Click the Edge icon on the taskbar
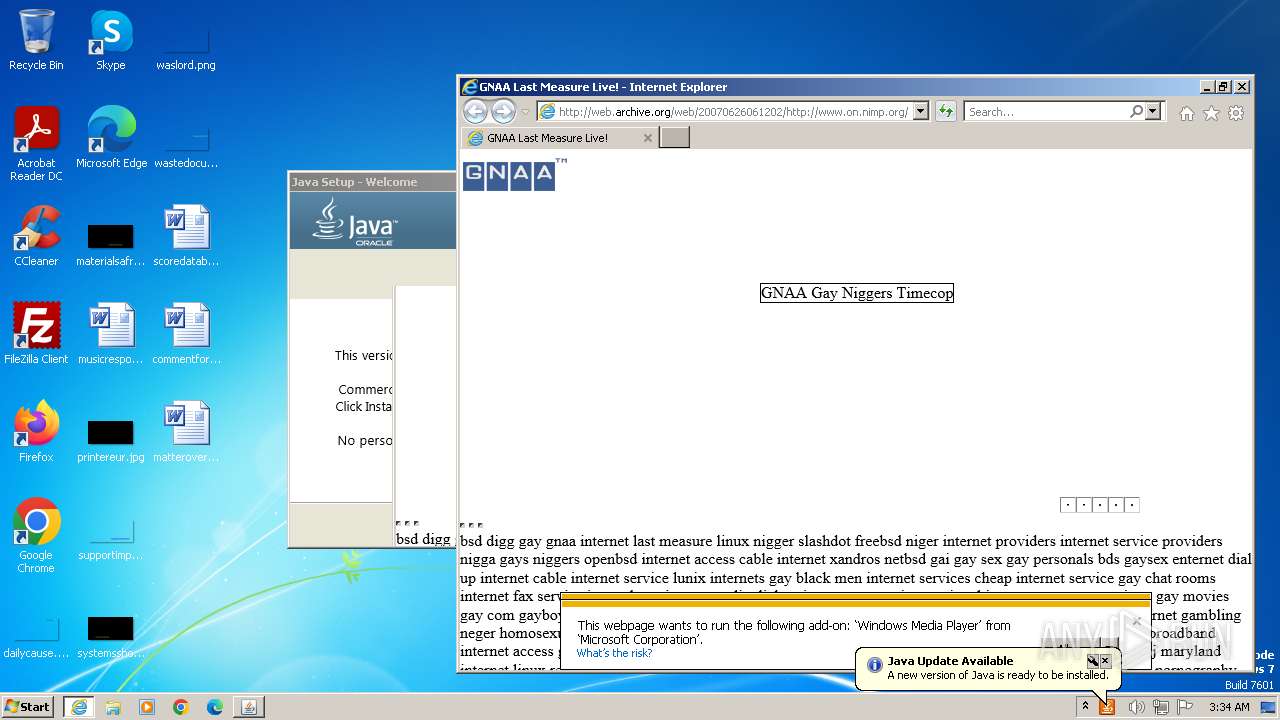The image size is (1280, 720). tap(215, 707)
